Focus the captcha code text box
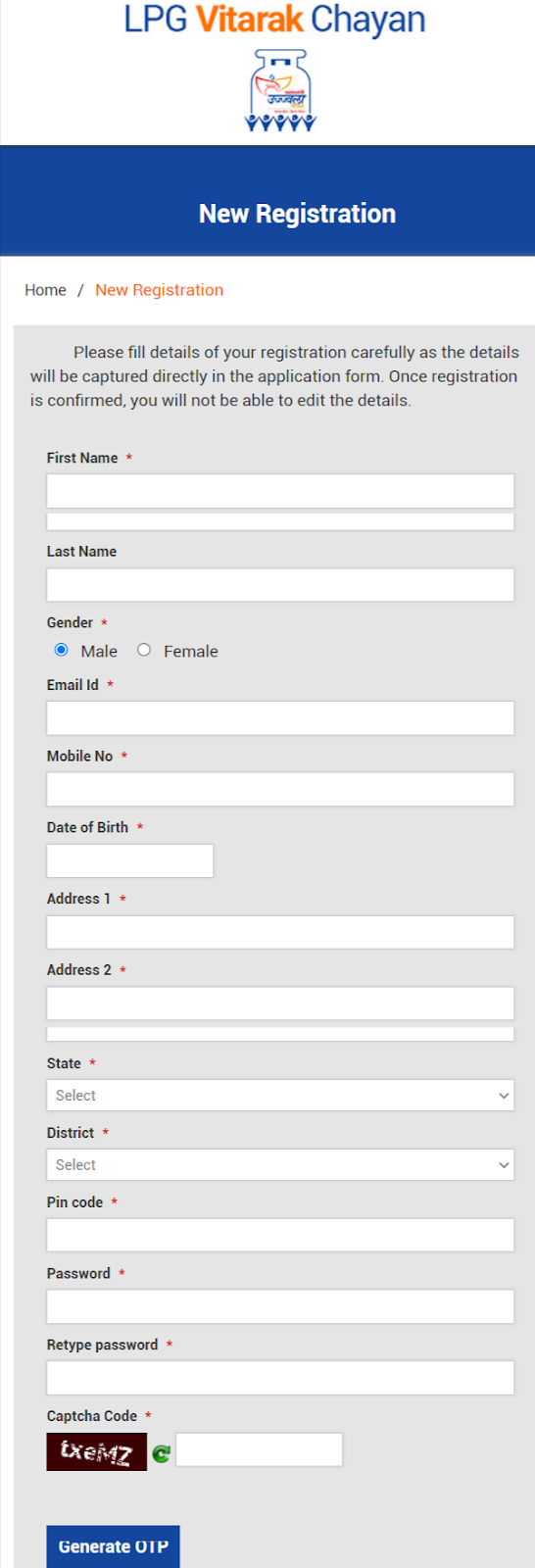Screen dimensions: 535x1568 tap(260, 1449)
